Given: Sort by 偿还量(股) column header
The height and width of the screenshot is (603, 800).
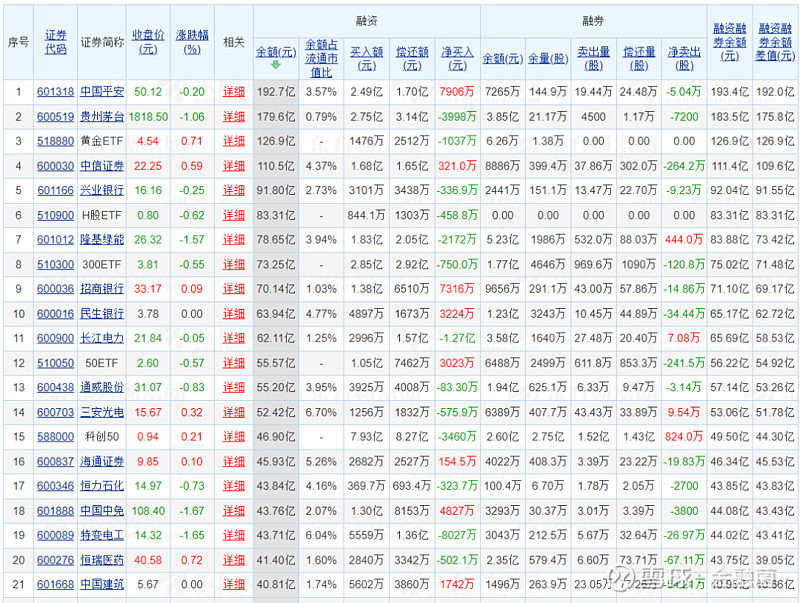Looking at the screenshot, I should (639, 59).
